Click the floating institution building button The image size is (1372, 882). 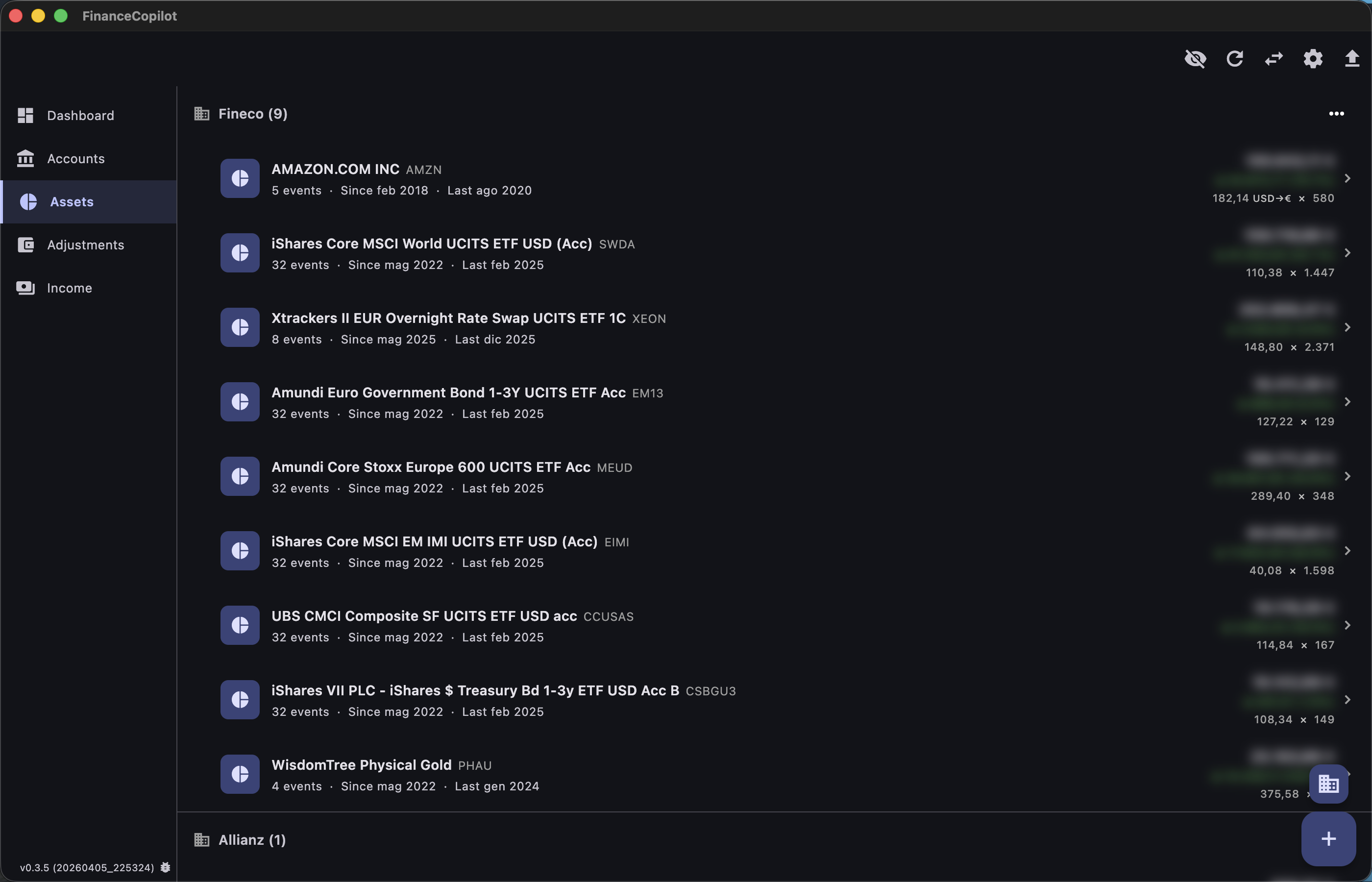click(1328, 784)
